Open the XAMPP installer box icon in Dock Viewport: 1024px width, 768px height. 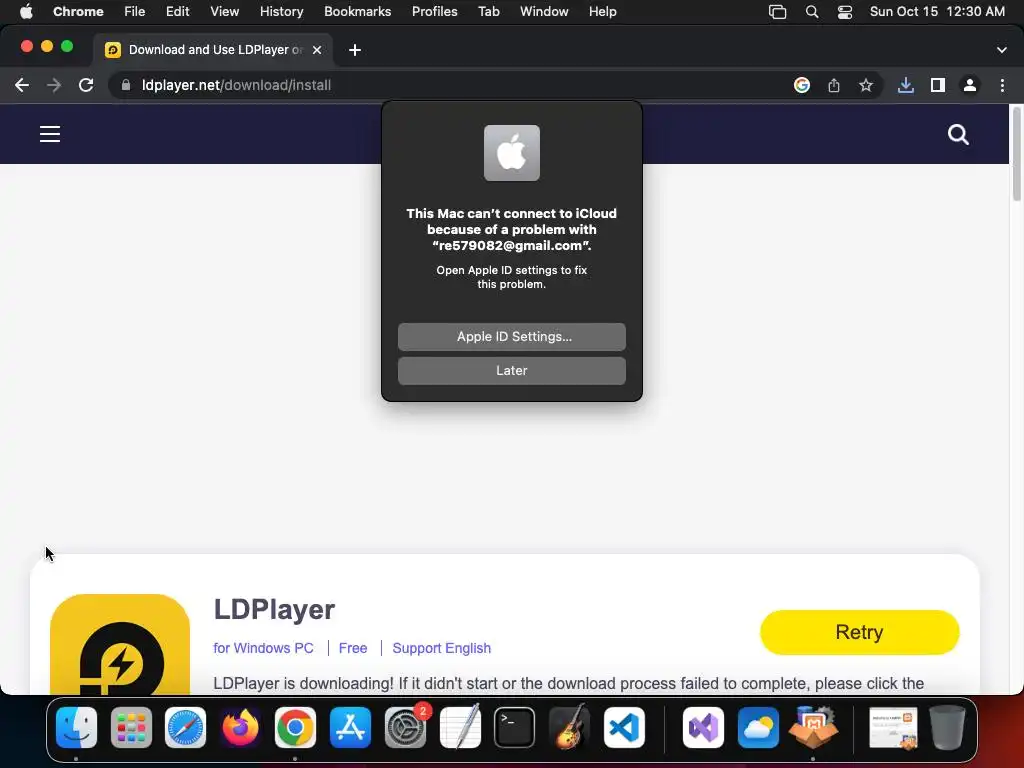tap(813, 728)
